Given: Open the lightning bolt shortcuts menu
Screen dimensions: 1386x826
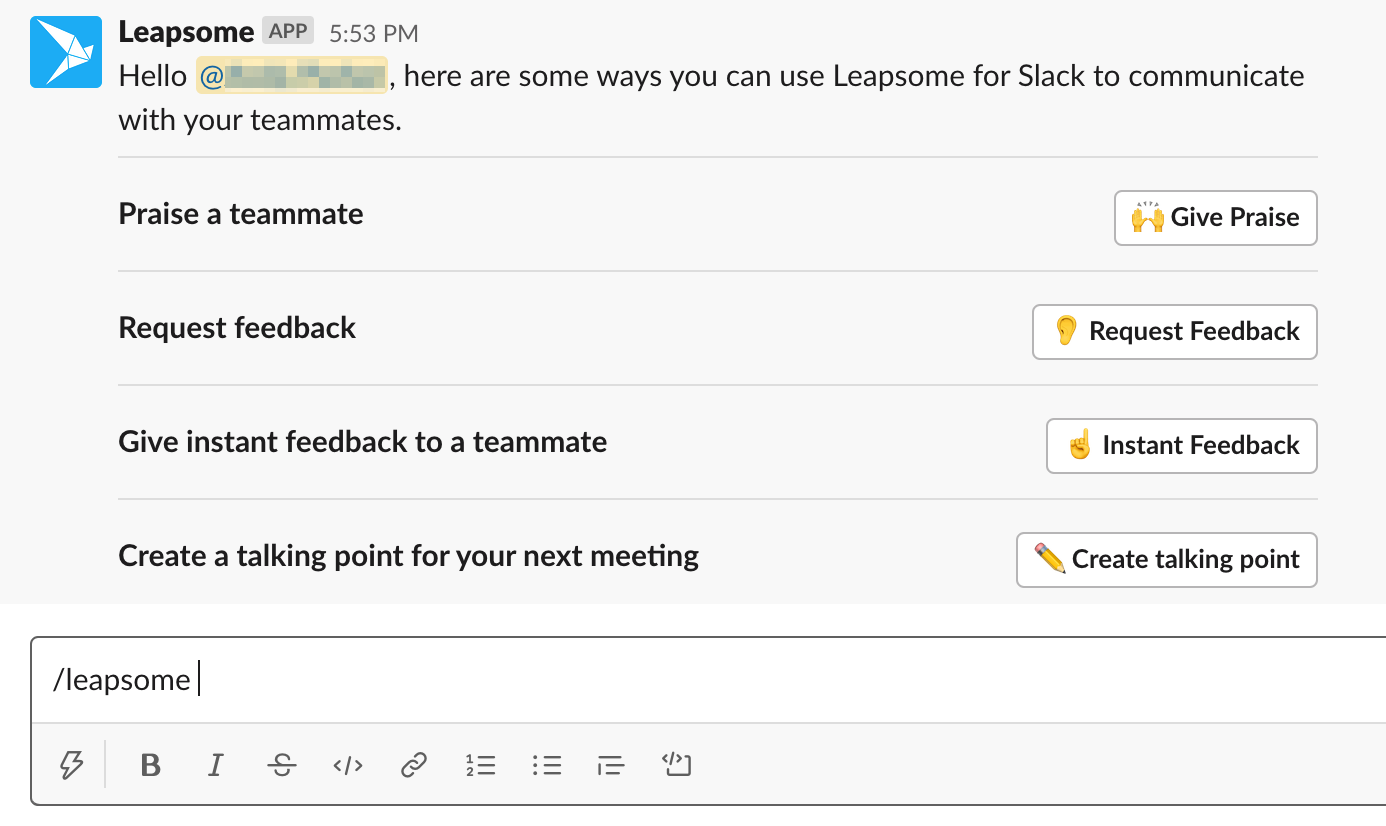Looking at the screenshot, I should 71,765.
